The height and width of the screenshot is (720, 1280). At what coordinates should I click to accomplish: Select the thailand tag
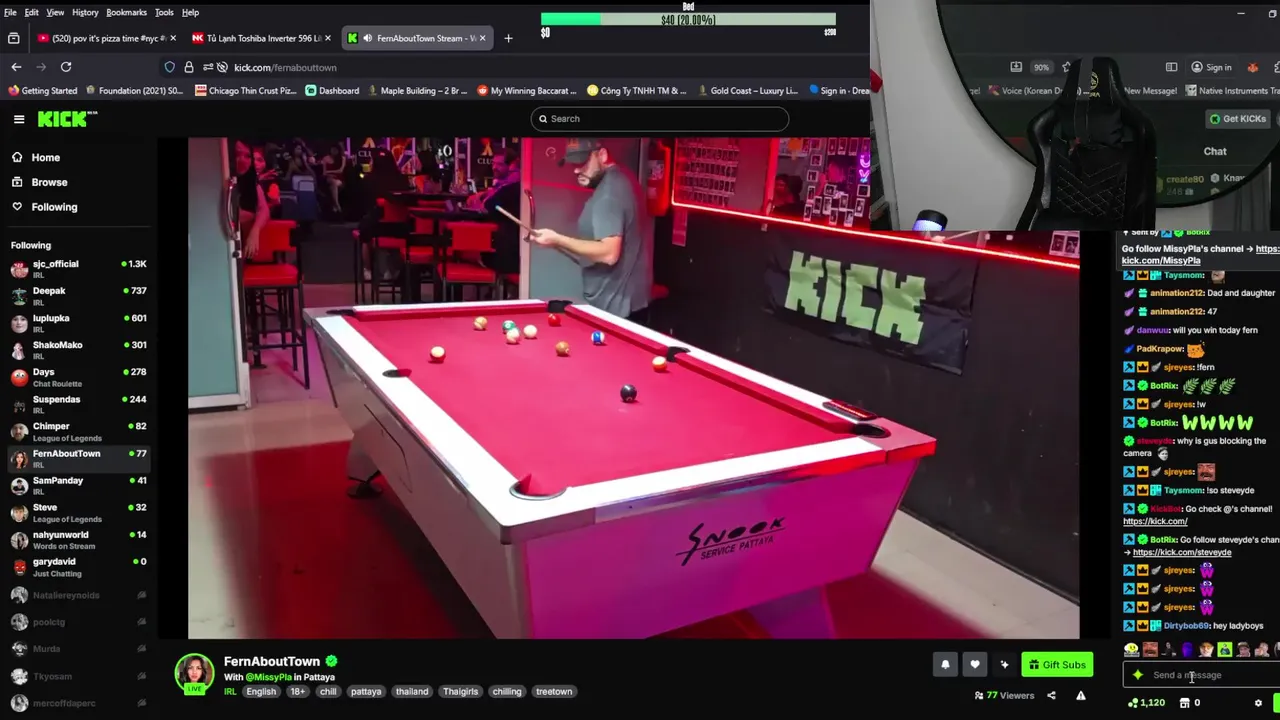click(411, 691)
